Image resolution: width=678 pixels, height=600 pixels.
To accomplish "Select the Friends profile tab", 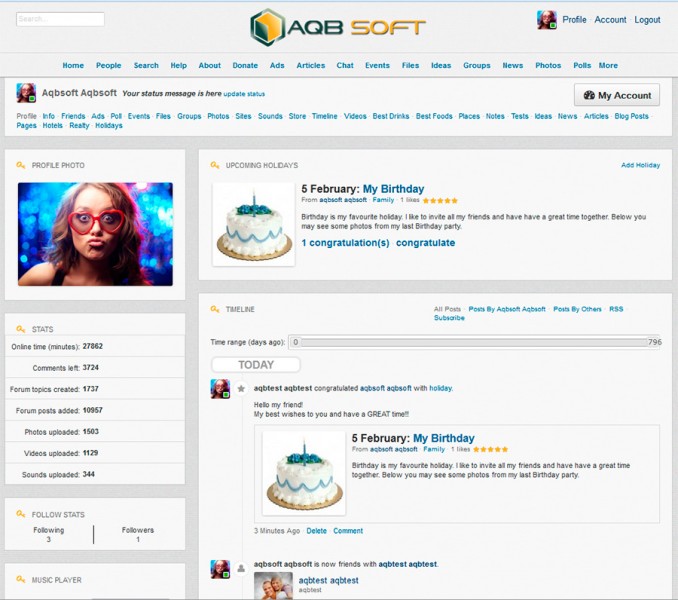I will pos(73,116).
